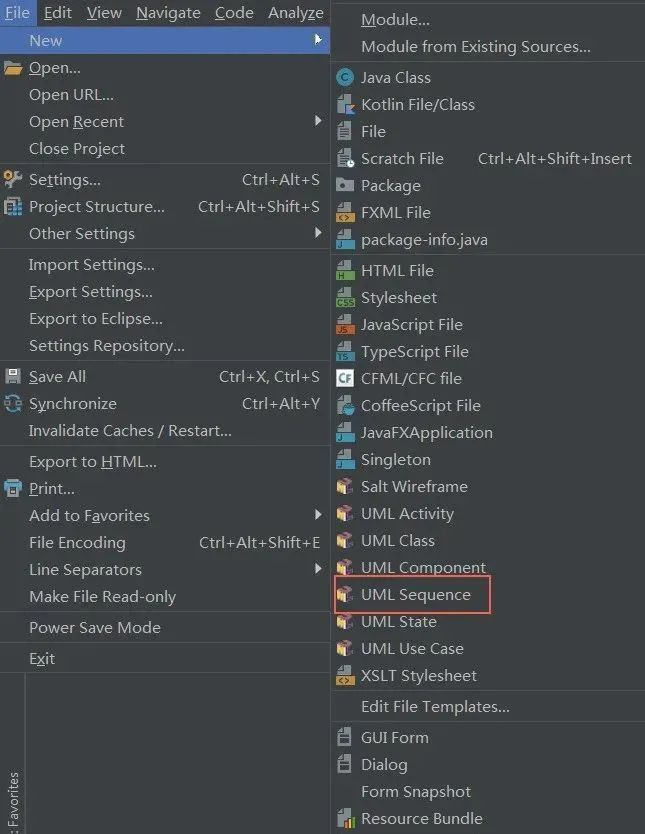Open the Analyze menu
The height and width of the screenshot is (834, 645).
(x=296, y=13)
